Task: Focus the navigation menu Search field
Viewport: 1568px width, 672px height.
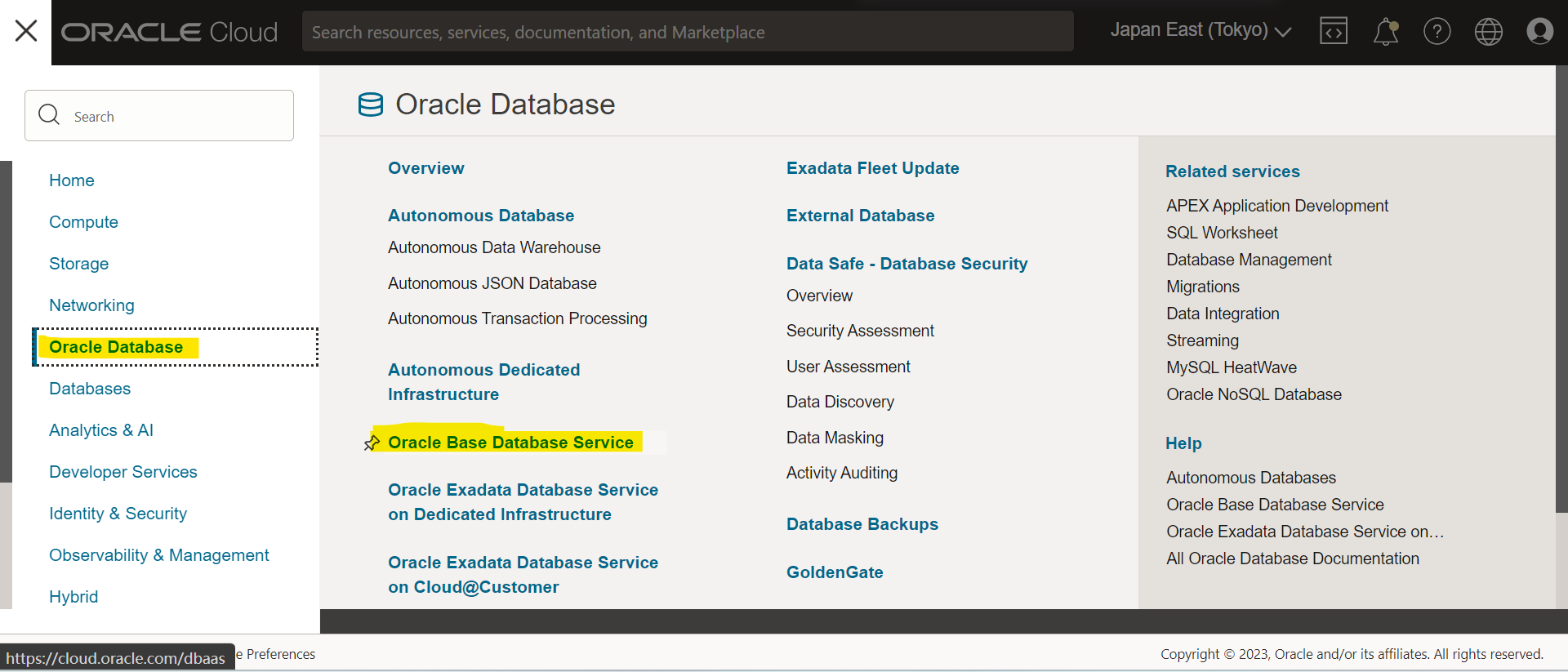Action: pos(159,116)
